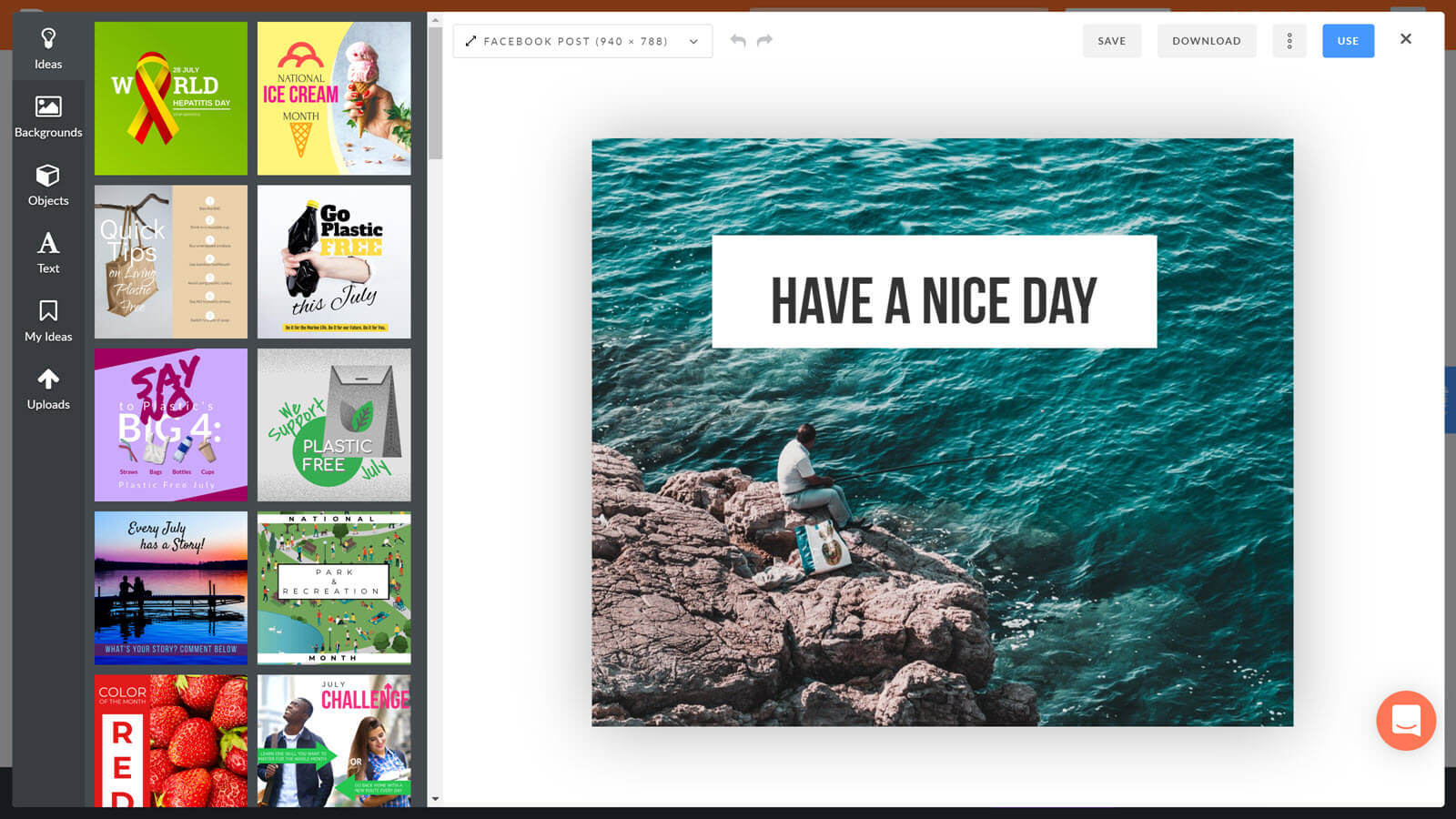Open the Uploads arrow panel
The width and height of the screenshot is (1456, 819).
[48, 389]
